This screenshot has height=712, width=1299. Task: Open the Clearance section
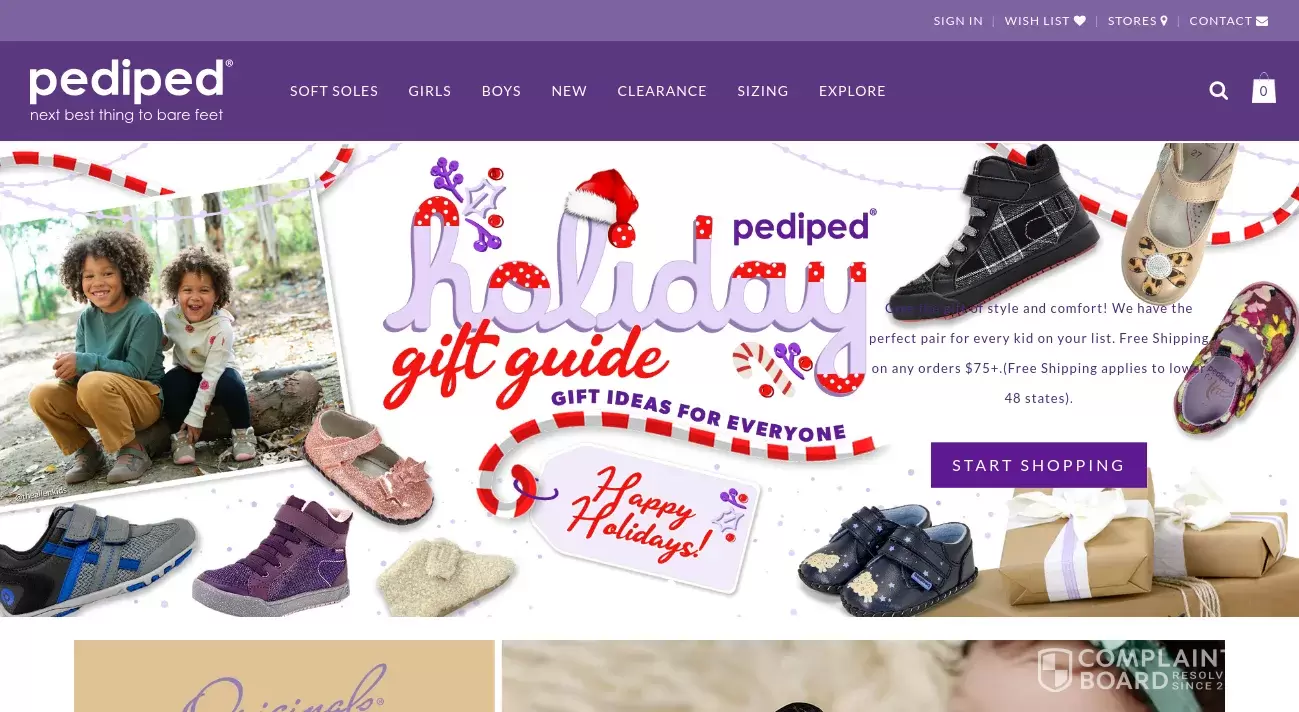[x=662, y=91]
